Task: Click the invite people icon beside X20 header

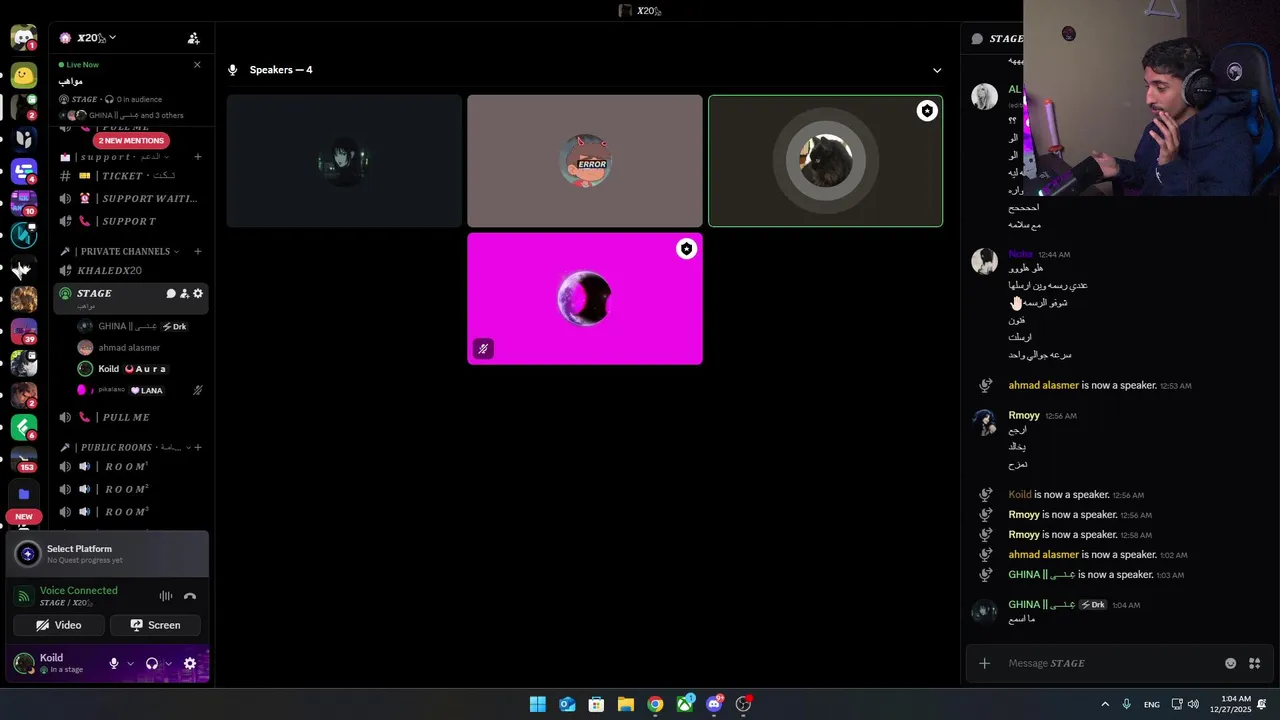Action: coord(194,38)
